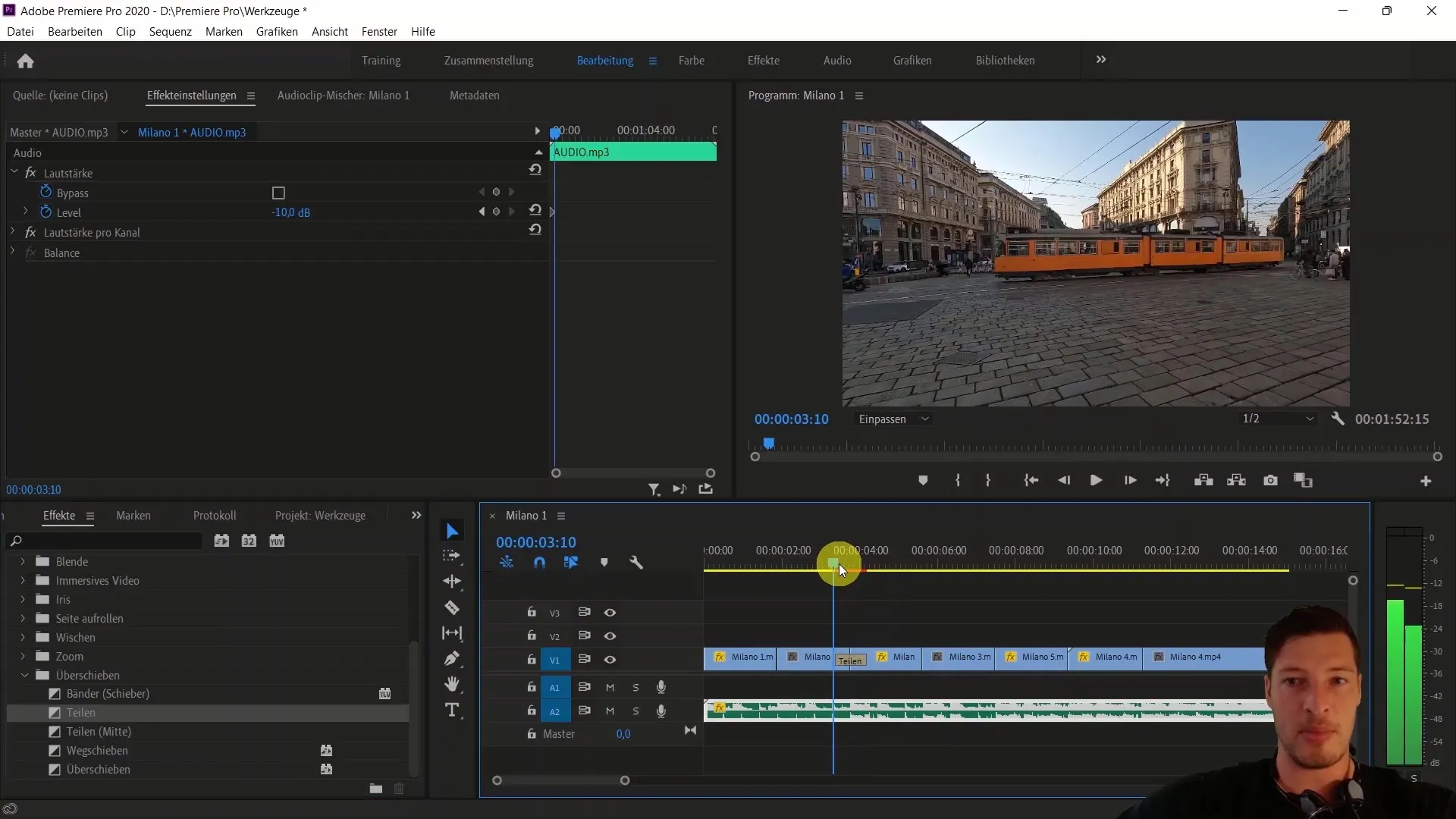
Task: Click the Extract button
Action: (1237, 481)
